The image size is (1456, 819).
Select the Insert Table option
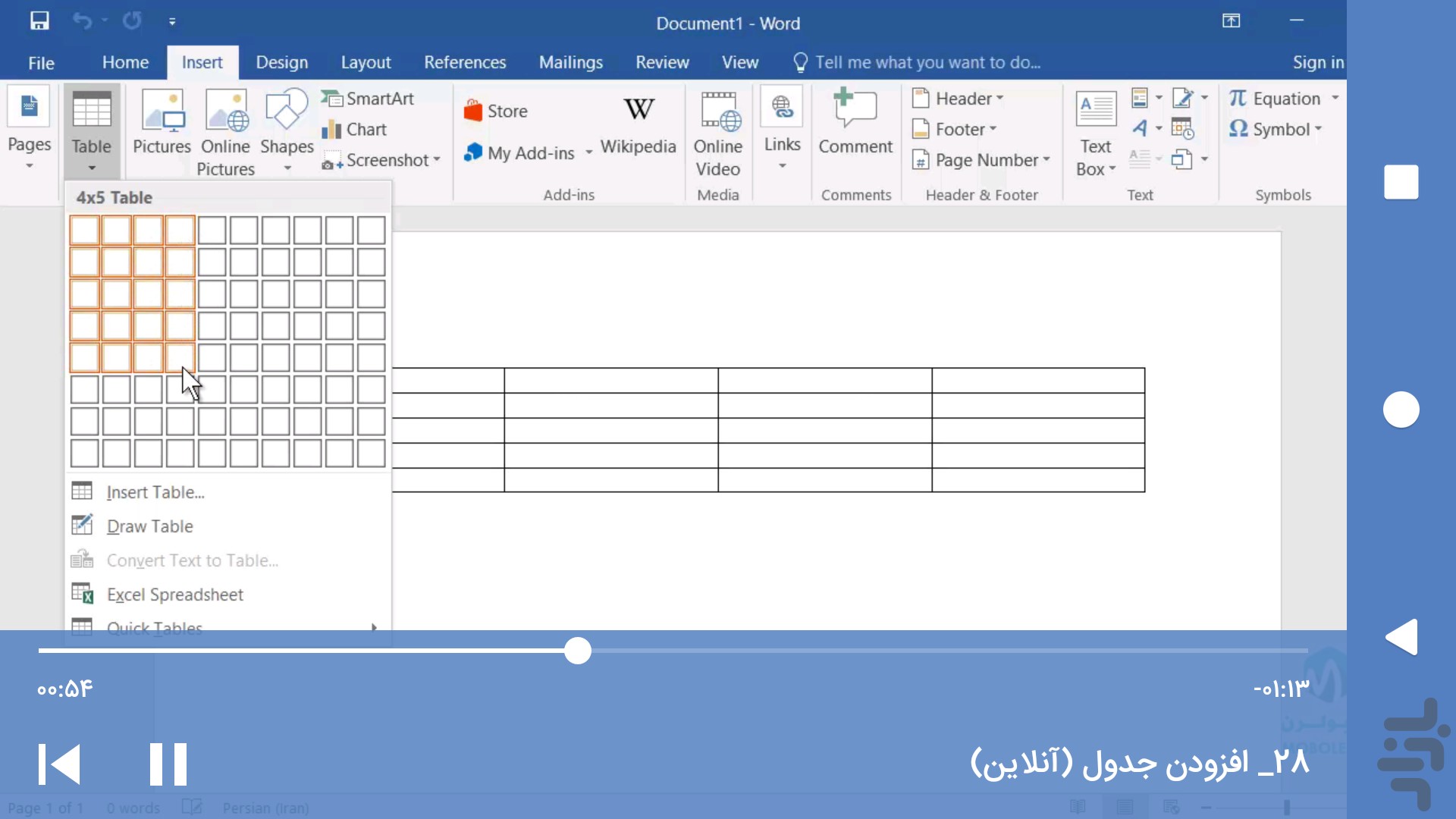click(154, 491)
